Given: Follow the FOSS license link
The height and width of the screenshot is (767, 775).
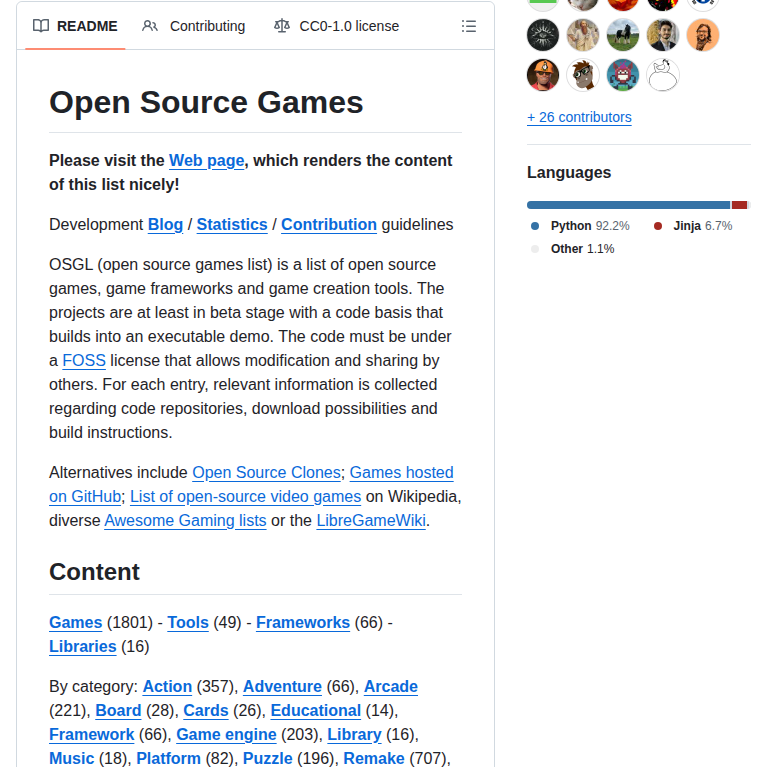Looking at the screenshot, I should pos(84,360).
